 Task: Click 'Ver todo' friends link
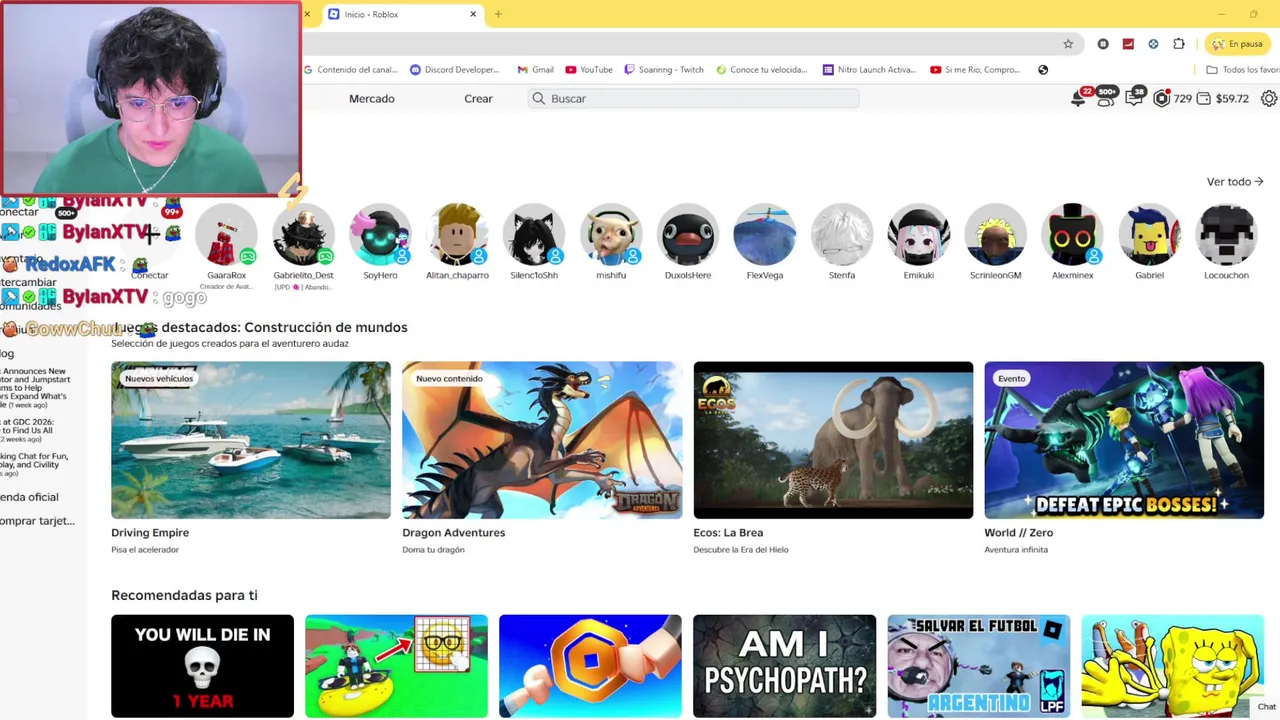[1235, 182]
